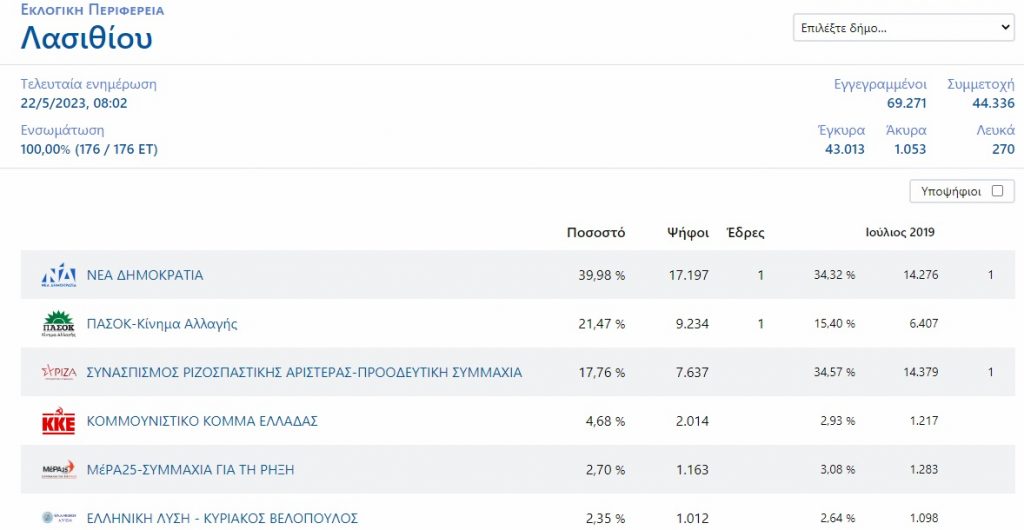This screenshot has width=1024, height=530.
Task: Click the Ποσοστό column header
Action: point(595,233)
